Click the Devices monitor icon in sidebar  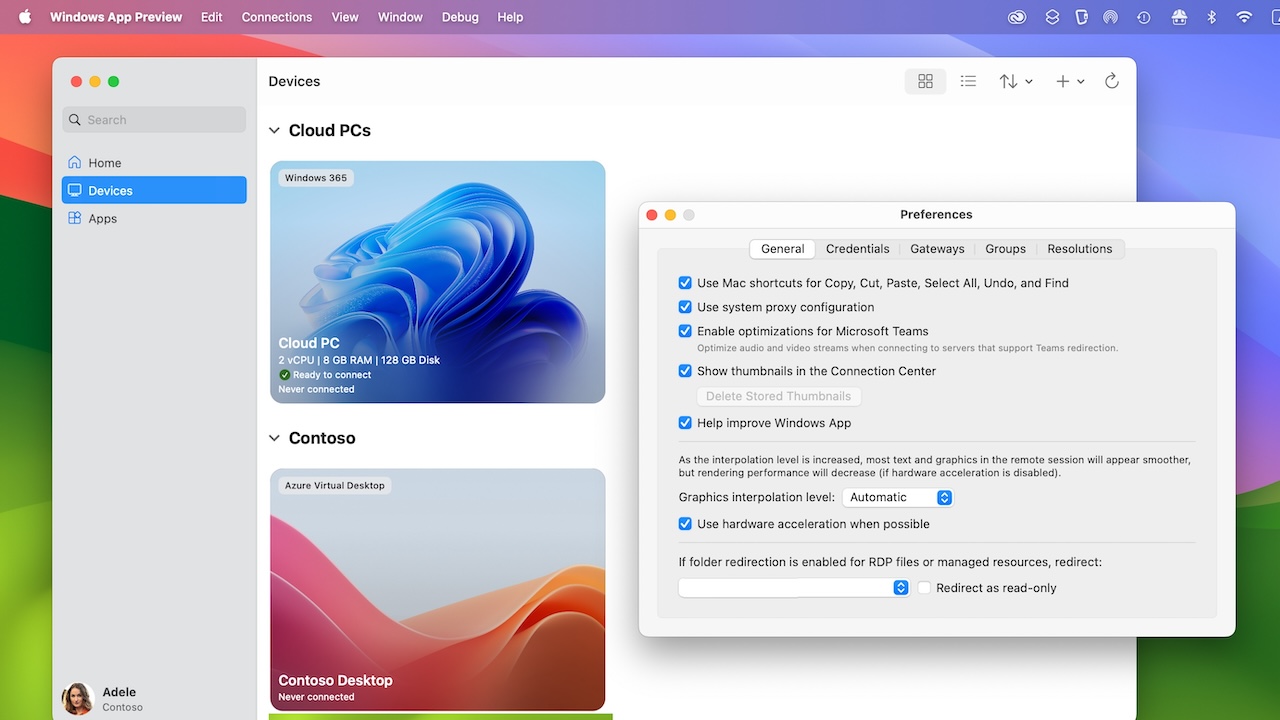(x=75, y=190)
